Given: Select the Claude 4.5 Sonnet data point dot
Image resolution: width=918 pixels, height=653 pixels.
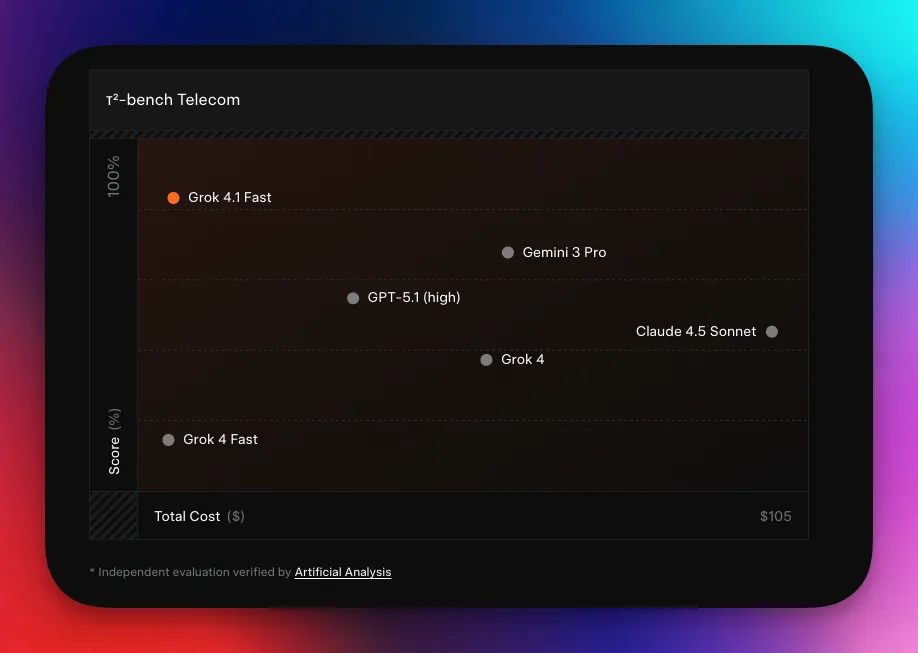Looking at the screenshot, I should point(772,332).
